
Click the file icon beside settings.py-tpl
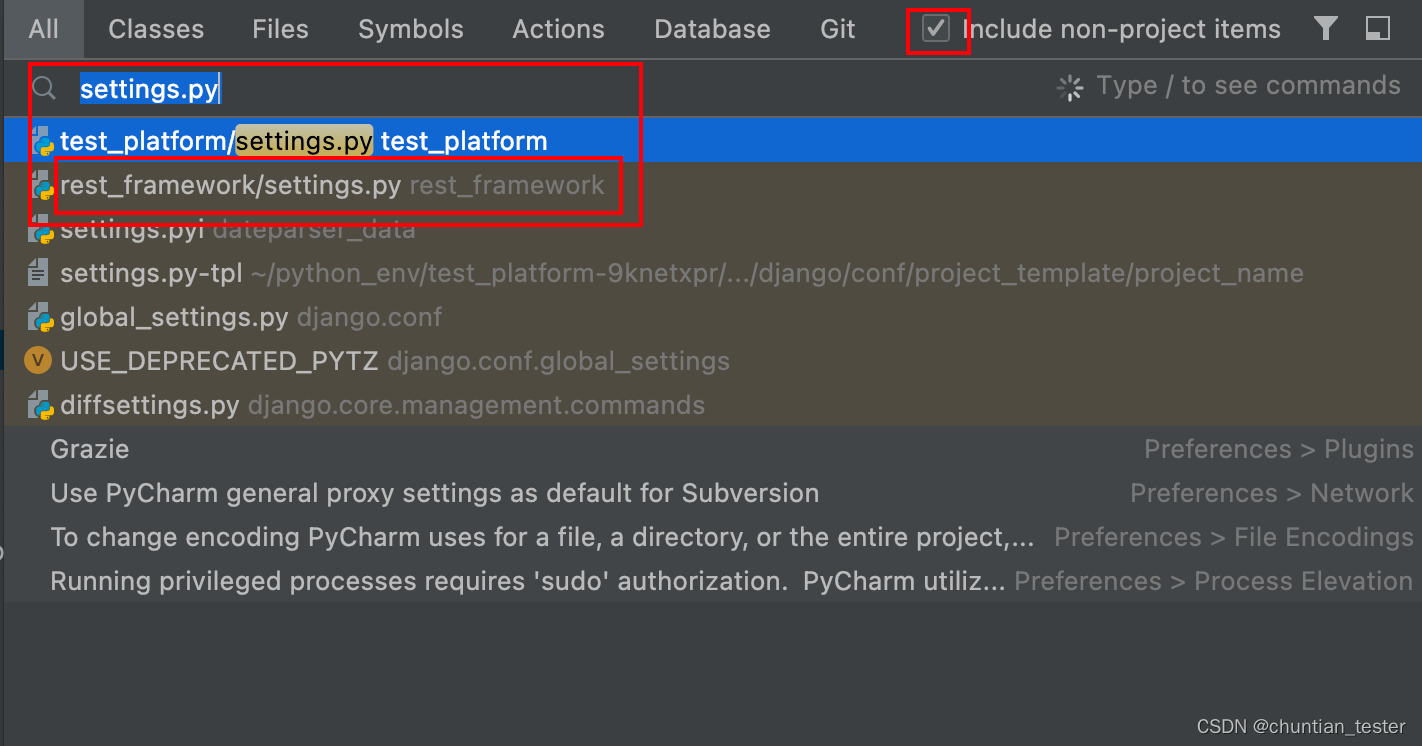37,272
